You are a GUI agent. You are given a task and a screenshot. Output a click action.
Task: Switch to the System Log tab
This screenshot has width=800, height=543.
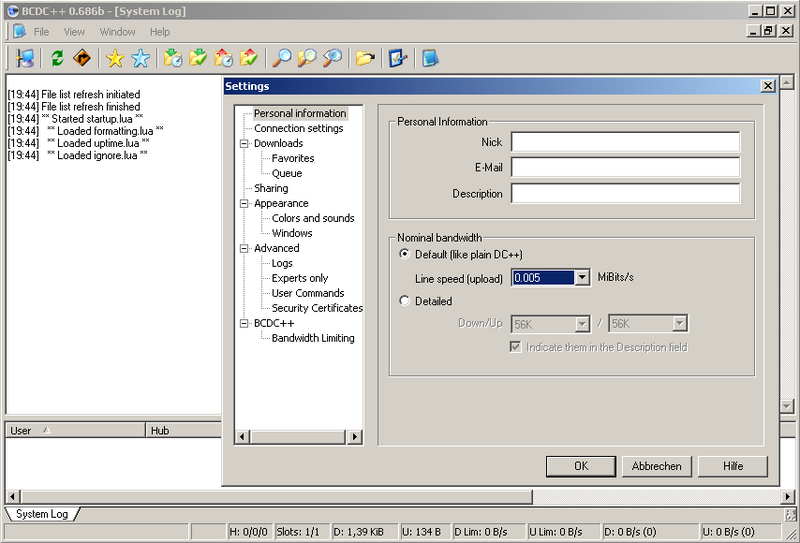tap(42, 514)
